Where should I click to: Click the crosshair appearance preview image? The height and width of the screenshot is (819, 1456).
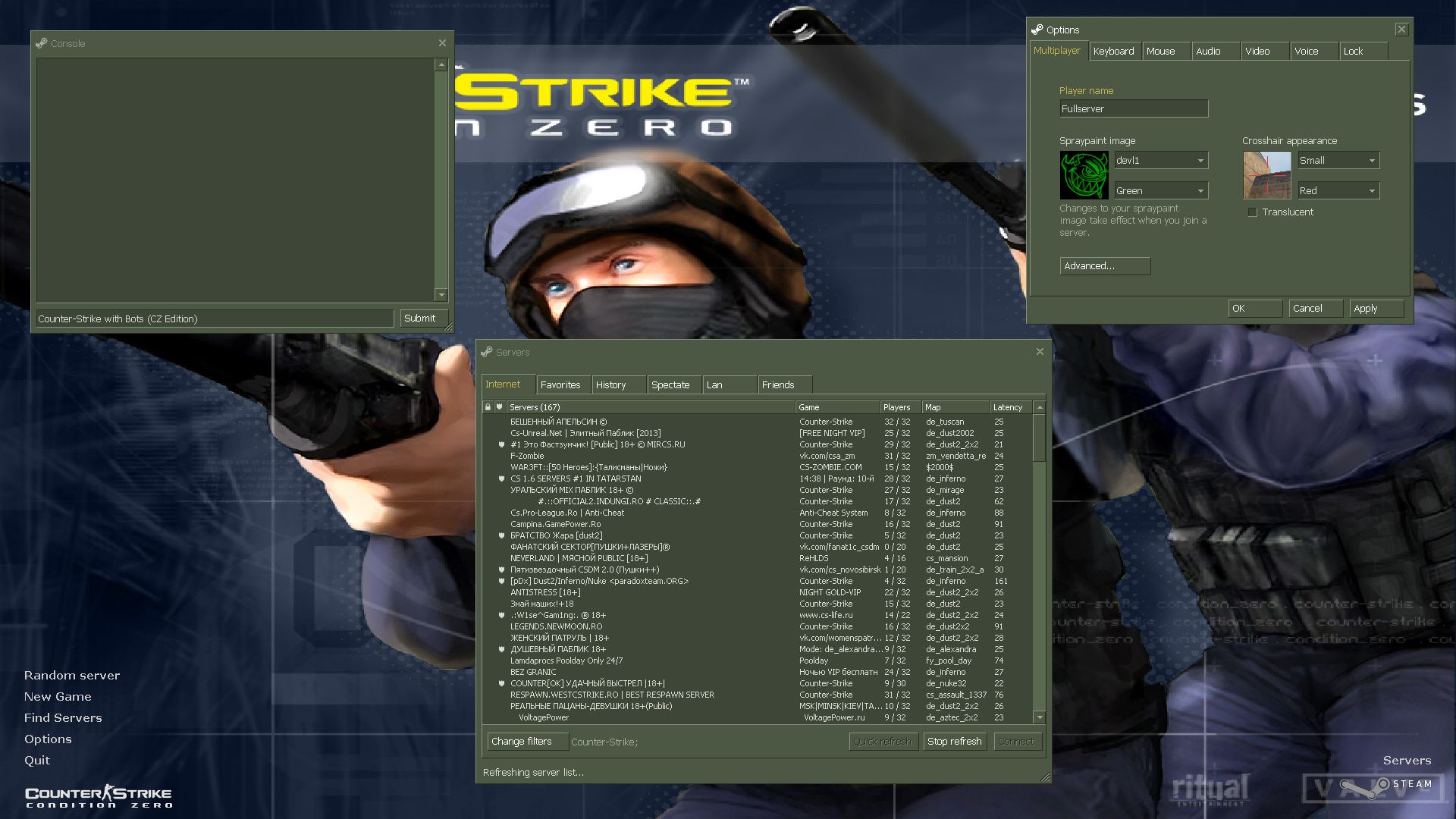pyautogui.click(x=1266, y=175)
